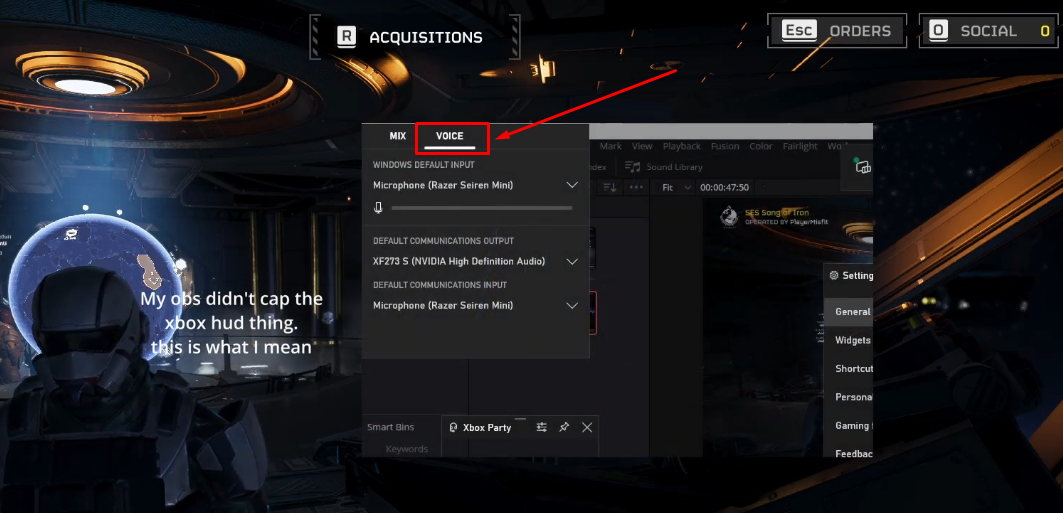Image resolution: width=1063 pixels, height=513 pixels.
Task: Switch to the Voice tab
Action: (449, 136)
